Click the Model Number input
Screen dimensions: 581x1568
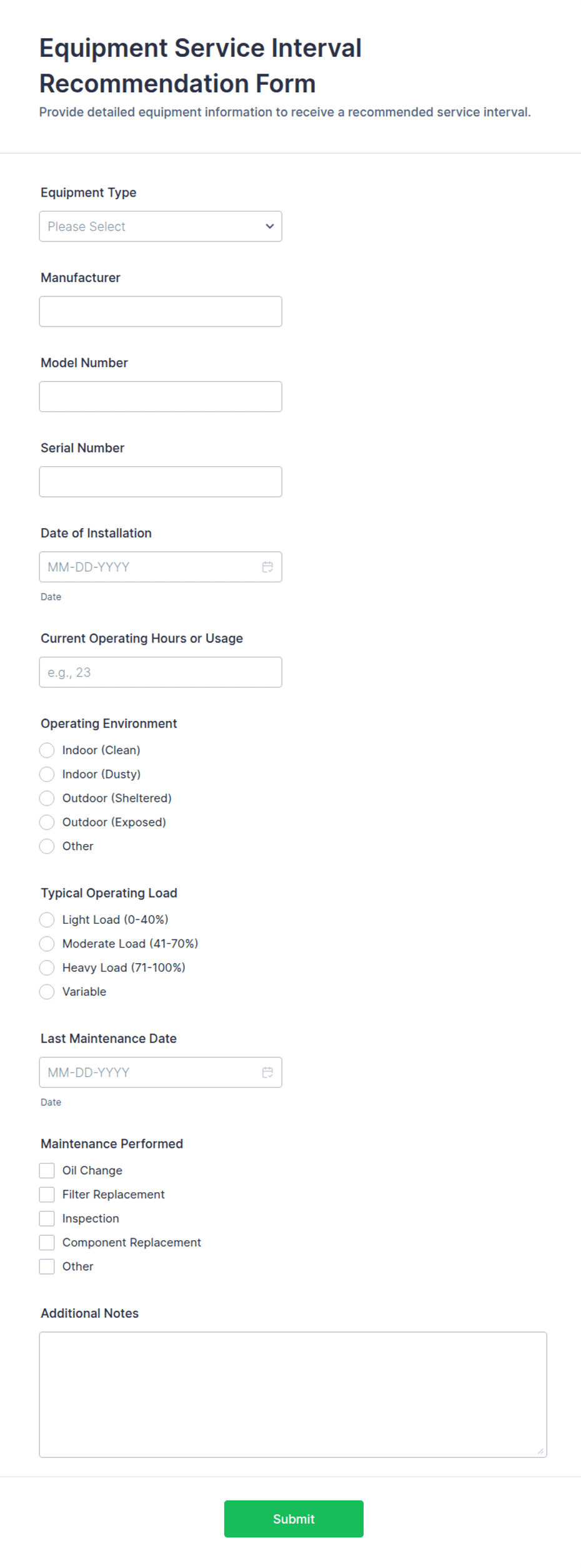pyautogui.click(x=161, y=397)
